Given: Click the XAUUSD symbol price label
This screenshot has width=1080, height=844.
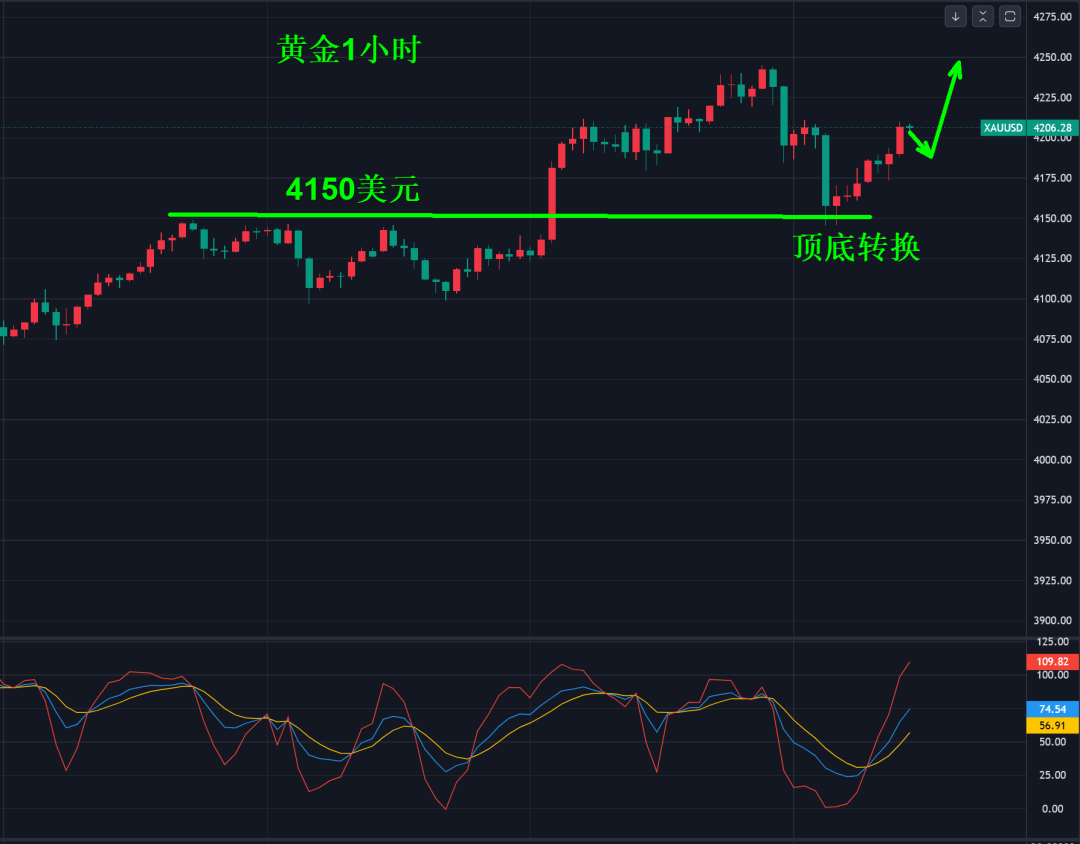Looking at the screenshot, I should pyautogui.click(x=1003, y=128).
